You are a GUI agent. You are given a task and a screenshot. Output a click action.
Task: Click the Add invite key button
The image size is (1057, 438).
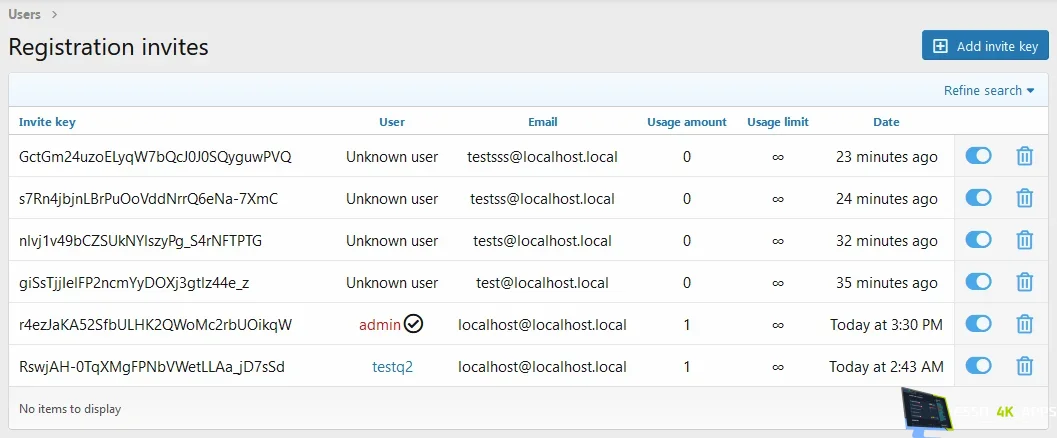coord(985,46)
